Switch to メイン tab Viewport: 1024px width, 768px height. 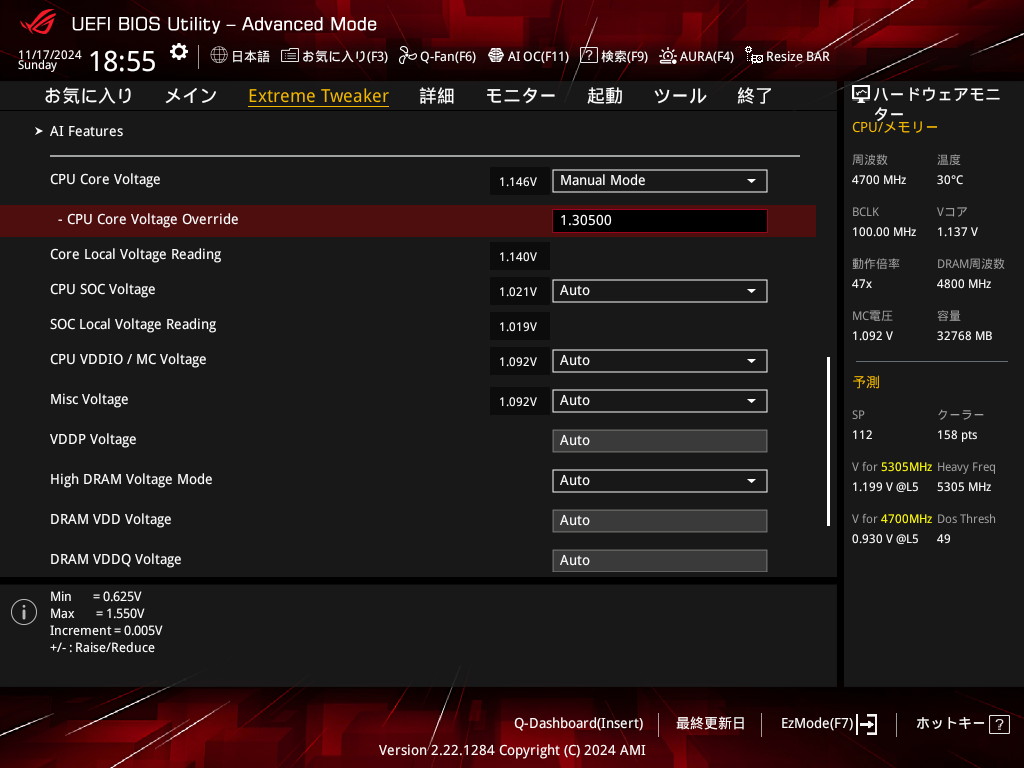(191, 96)
